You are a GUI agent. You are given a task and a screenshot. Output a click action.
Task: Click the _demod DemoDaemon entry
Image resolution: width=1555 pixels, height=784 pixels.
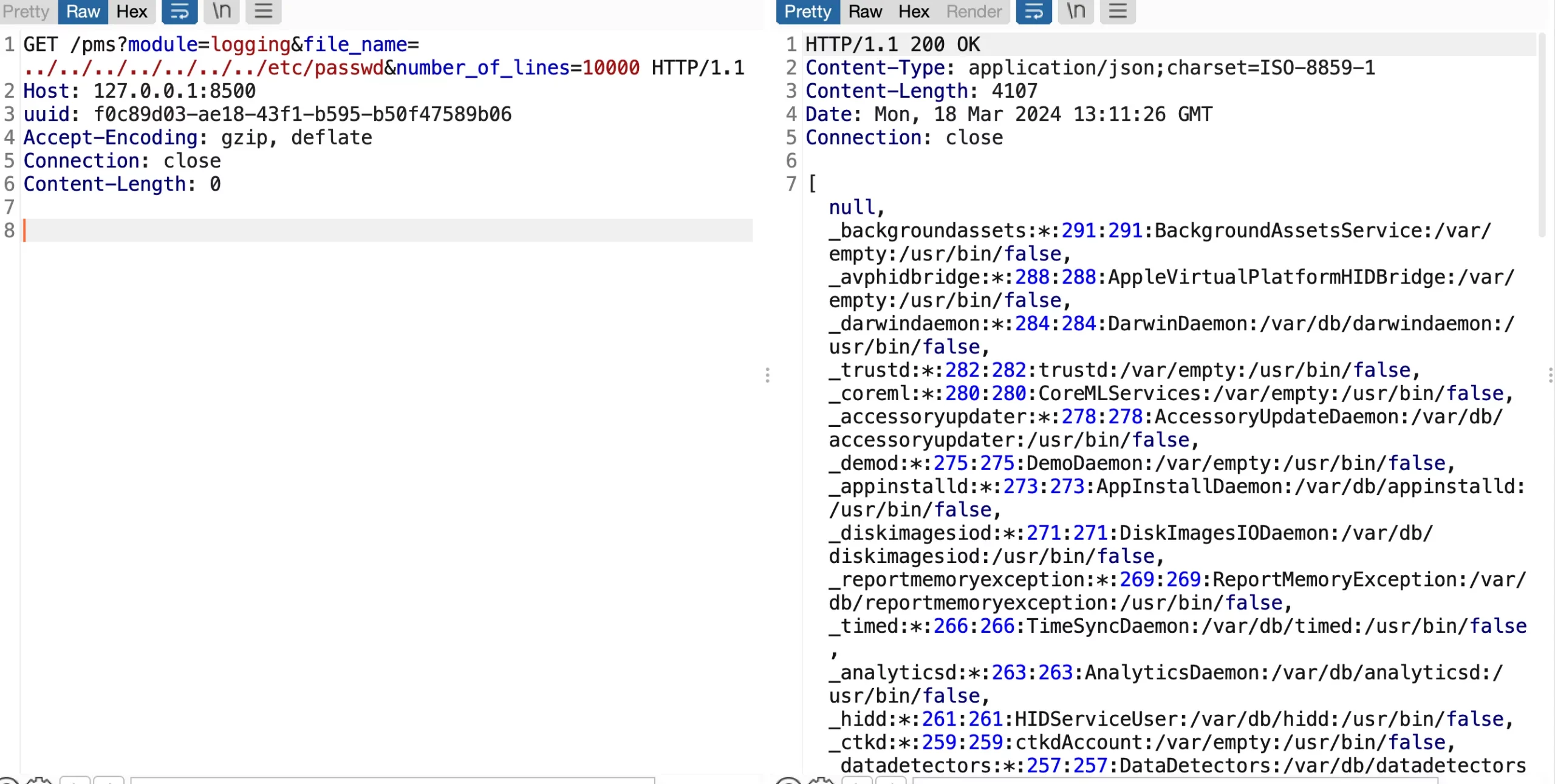[1142, 463]
